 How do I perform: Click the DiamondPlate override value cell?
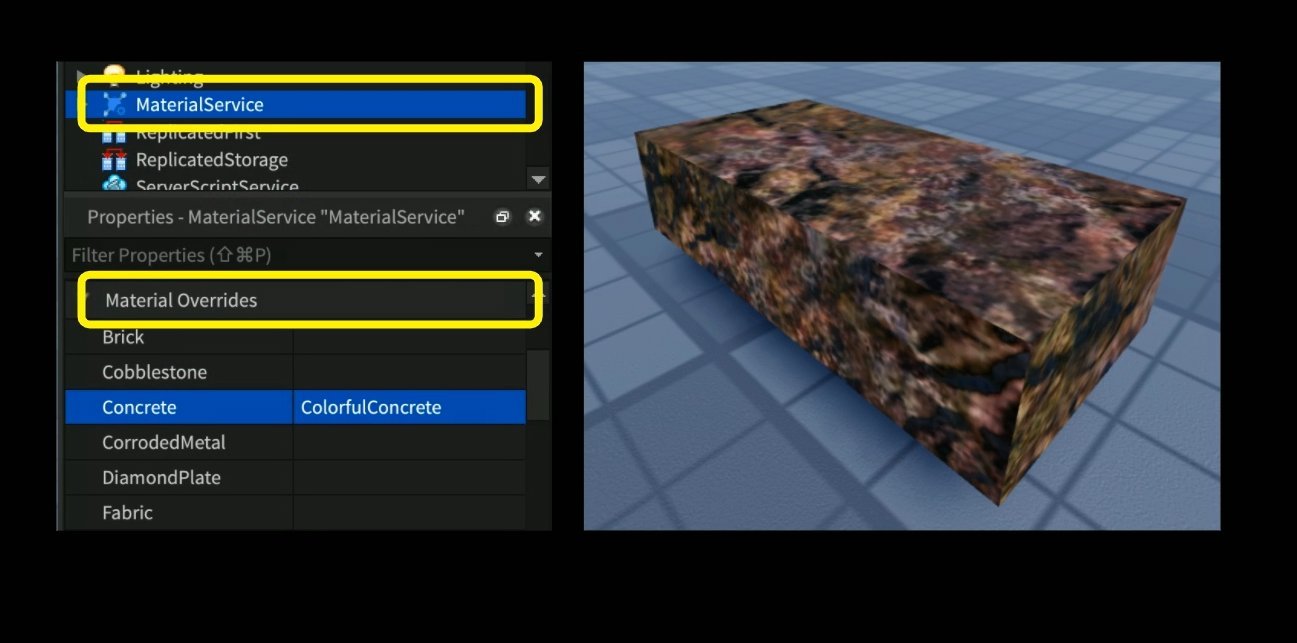click(409, 477)
